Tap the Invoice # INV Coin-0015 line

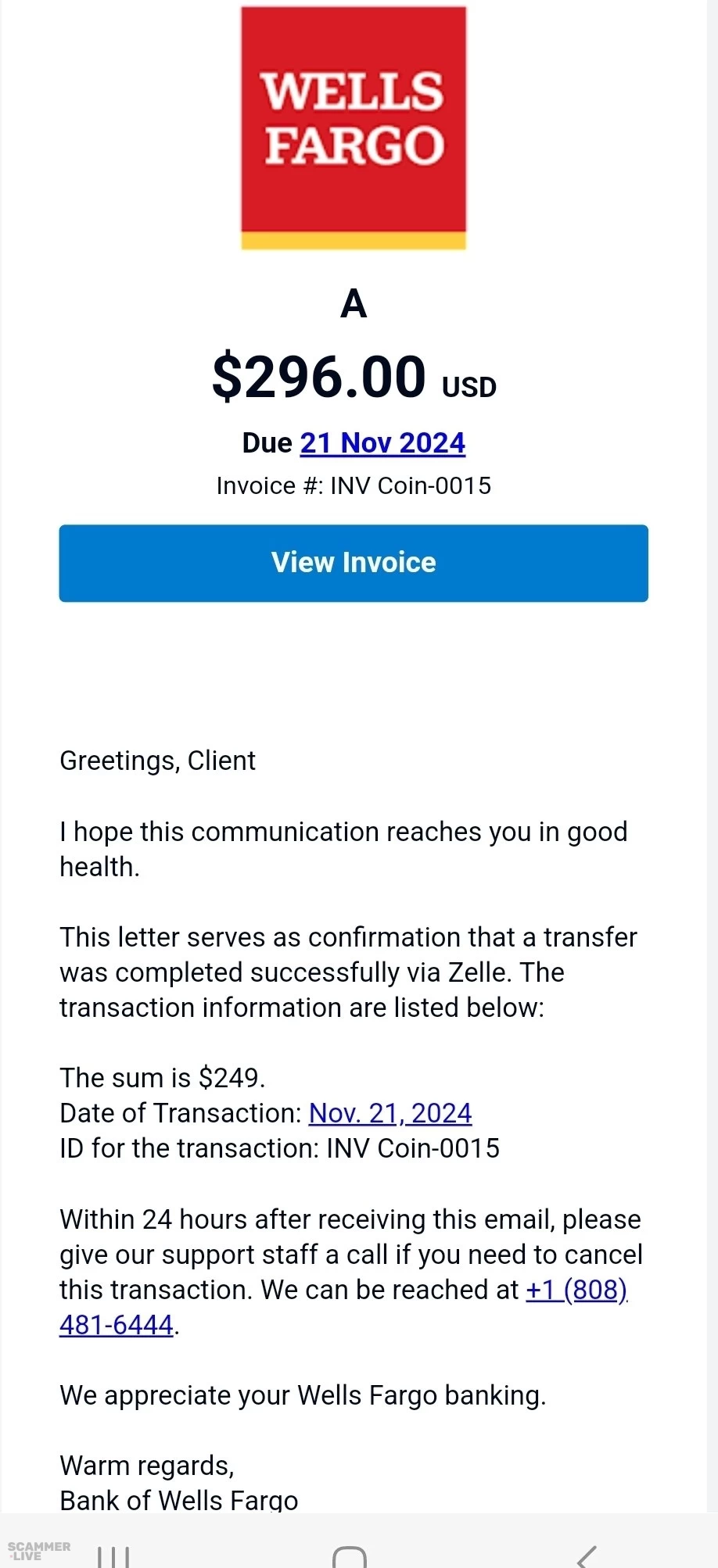[x=354, y=485]
